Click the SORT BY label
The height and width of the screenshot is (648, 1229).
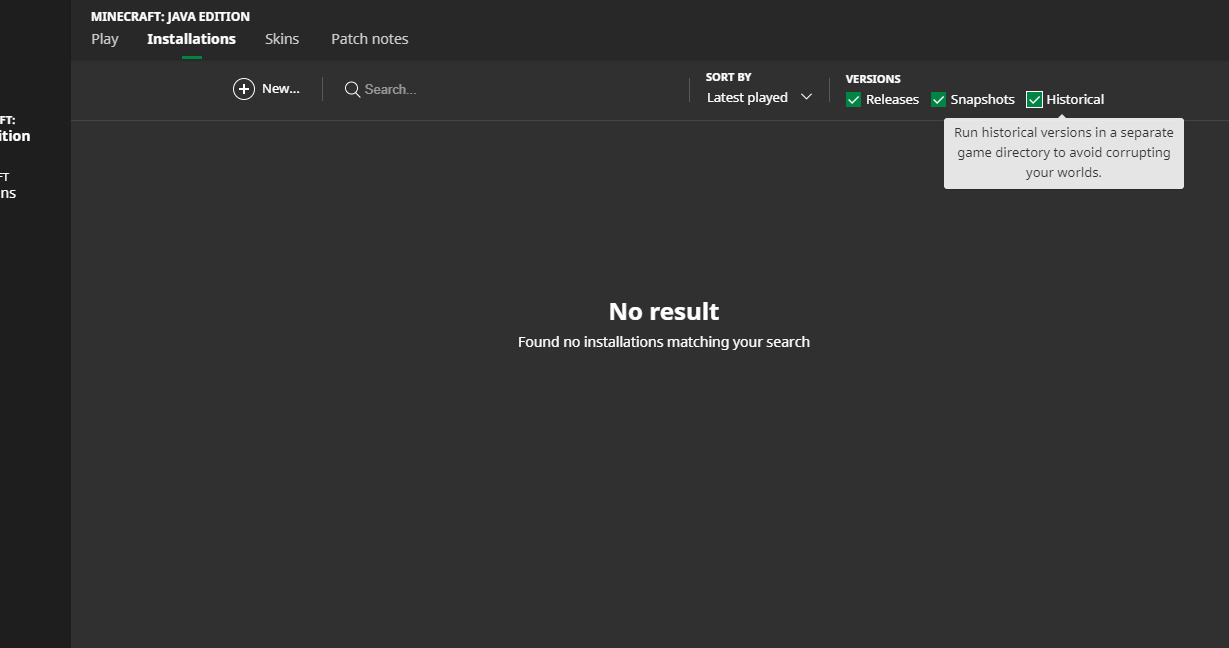tap(728, 77)
